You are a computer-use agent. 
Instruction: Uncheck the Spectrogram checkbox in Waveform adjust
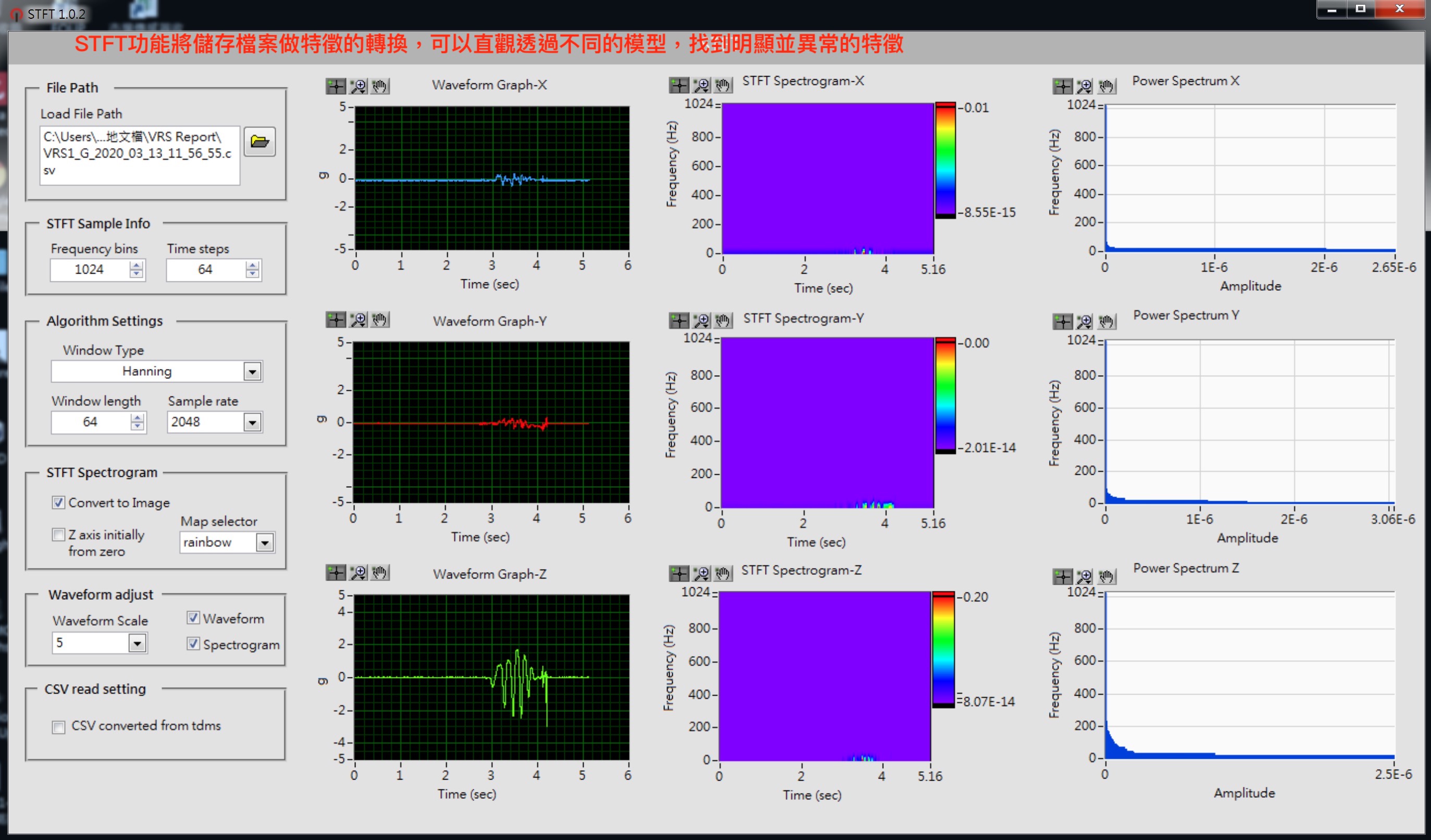[x=193, y=644]
